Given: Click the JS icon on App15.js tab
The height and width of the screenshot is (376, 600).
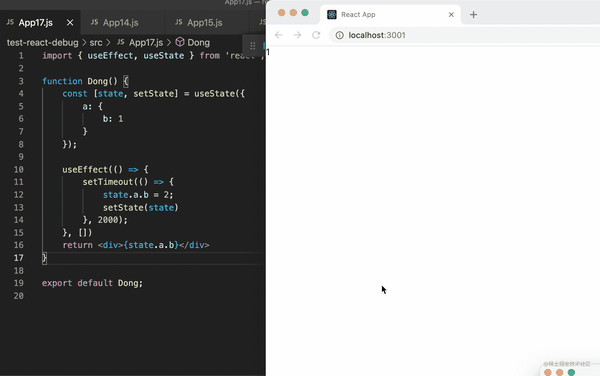Looking at the screenshot, I should pos(178,22).
